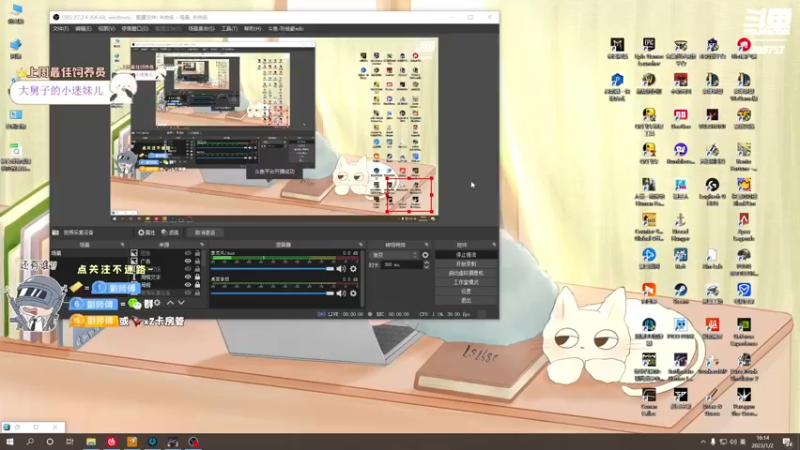This screenshot has width=800, height=450.
Task: Open the Windows Start menu
Action: (x=10, y=442)
